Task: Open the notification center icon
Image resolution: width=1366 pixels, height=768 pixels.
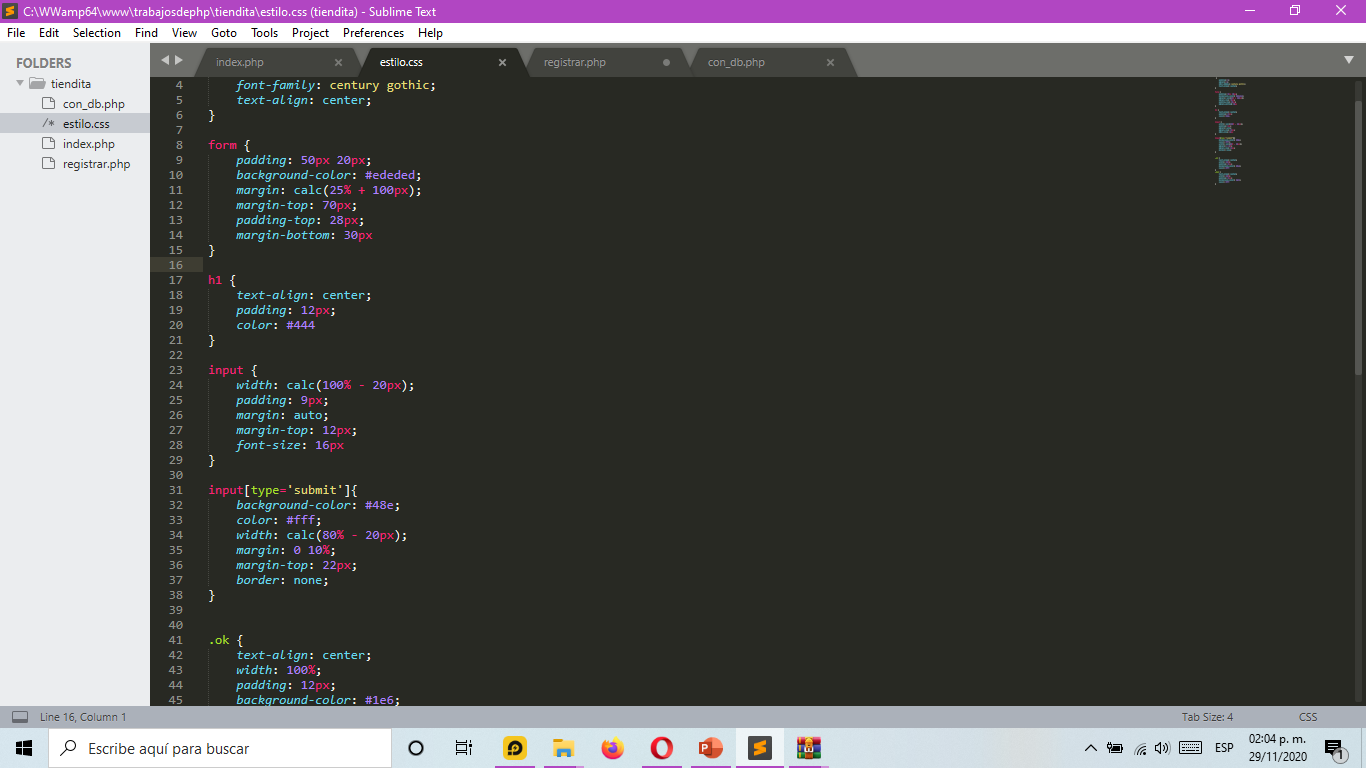Action: [x=1335, y=748]
